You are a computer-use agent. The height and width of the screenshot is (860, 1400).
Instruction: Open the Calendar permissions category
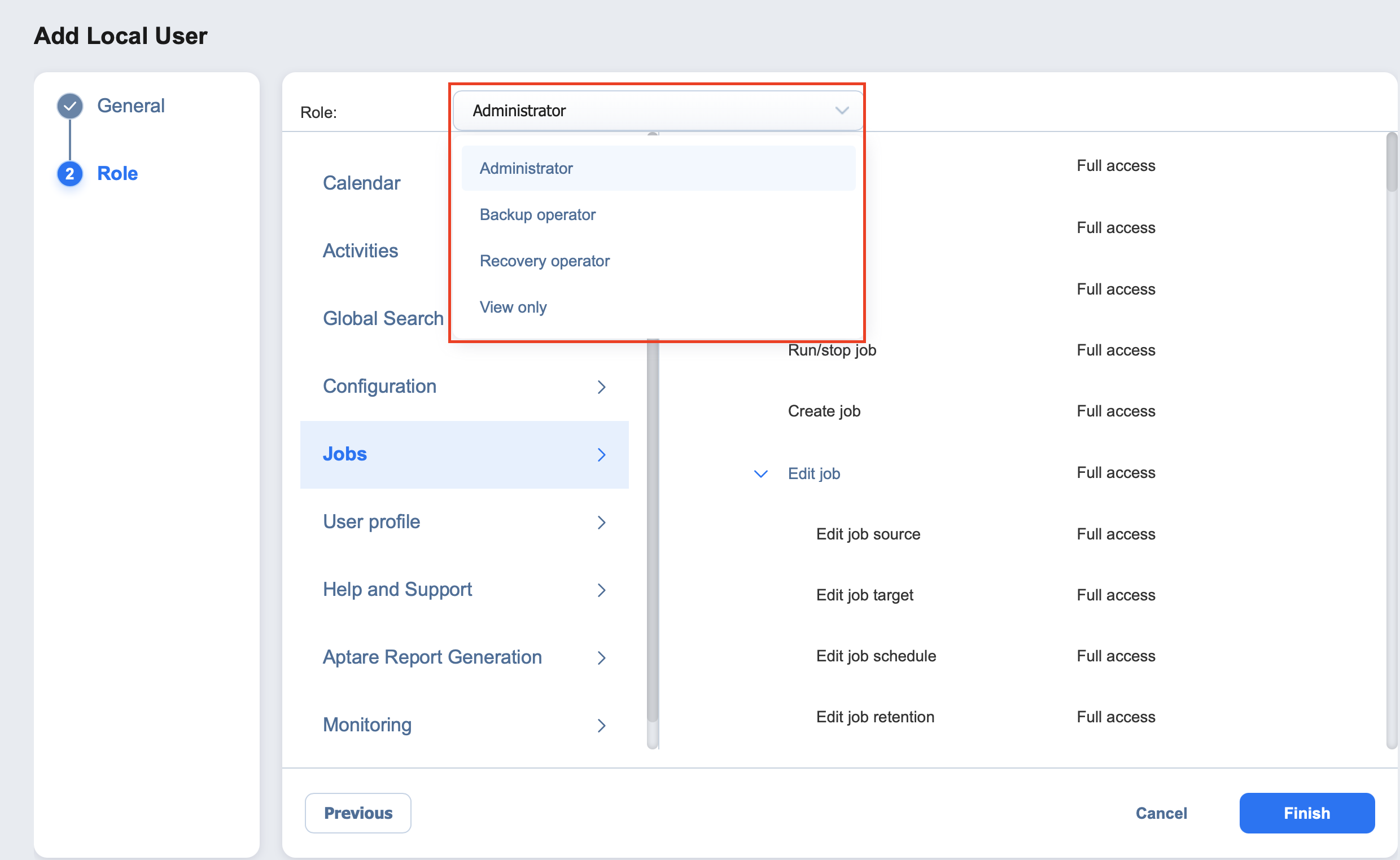pyautogui.click(x=362, y=183)
